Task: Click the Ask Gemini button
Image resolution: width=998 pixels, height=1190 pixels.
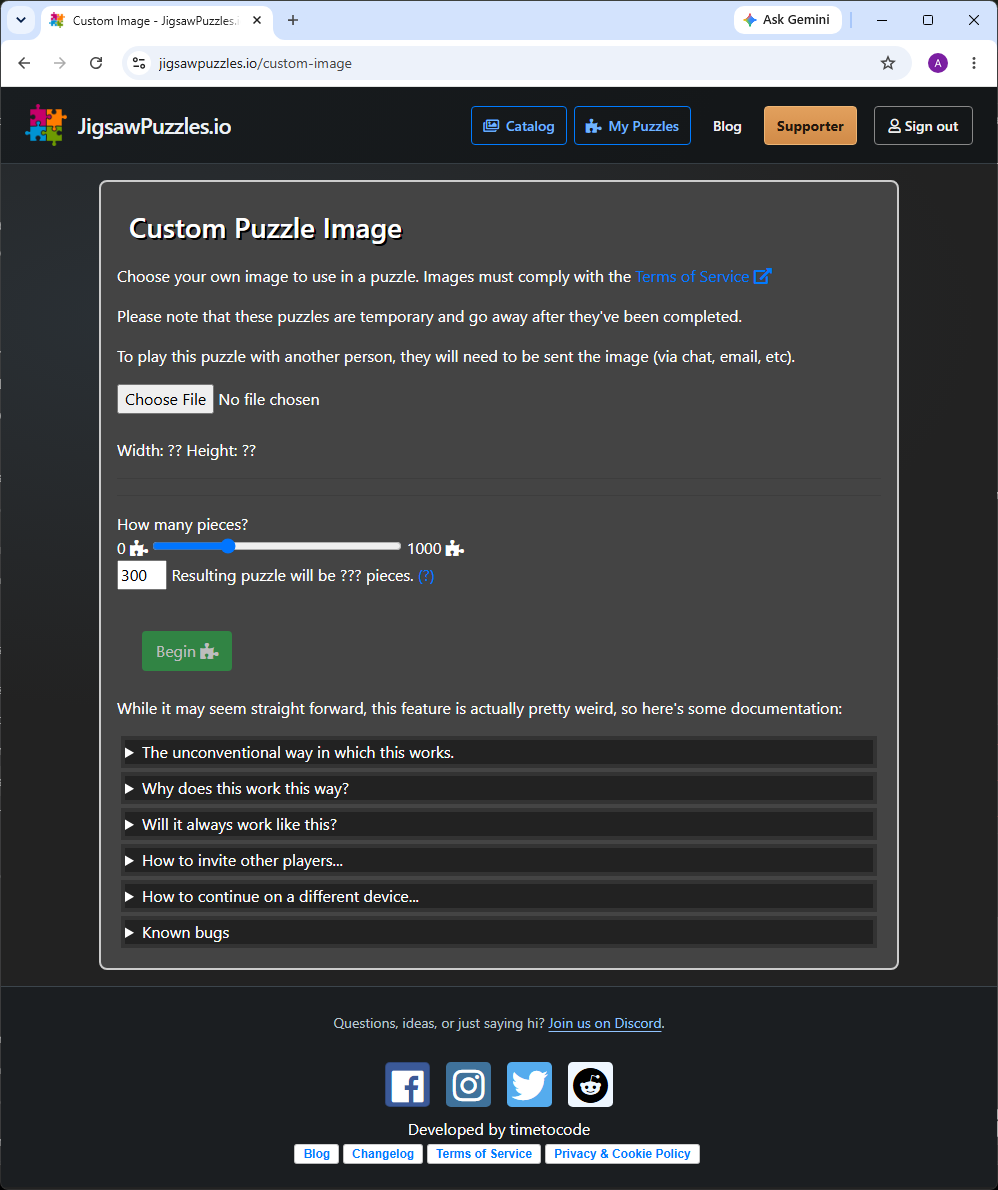Action: tap(788, 20)
